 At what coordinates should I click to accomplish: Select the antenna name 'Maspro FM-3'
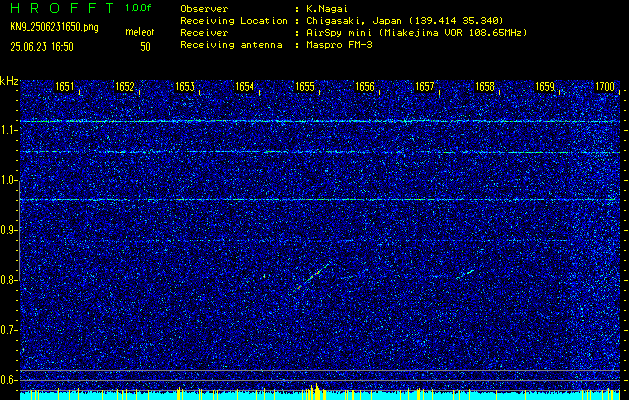[339, 45]
